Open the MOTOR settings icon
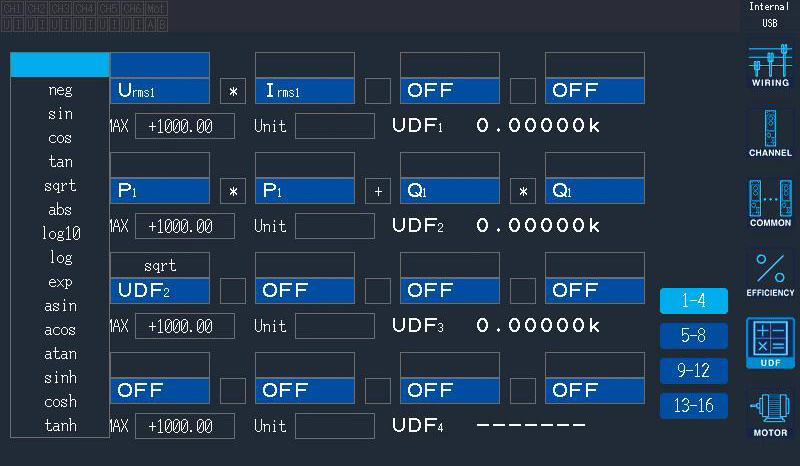 (x=770, y=415)
